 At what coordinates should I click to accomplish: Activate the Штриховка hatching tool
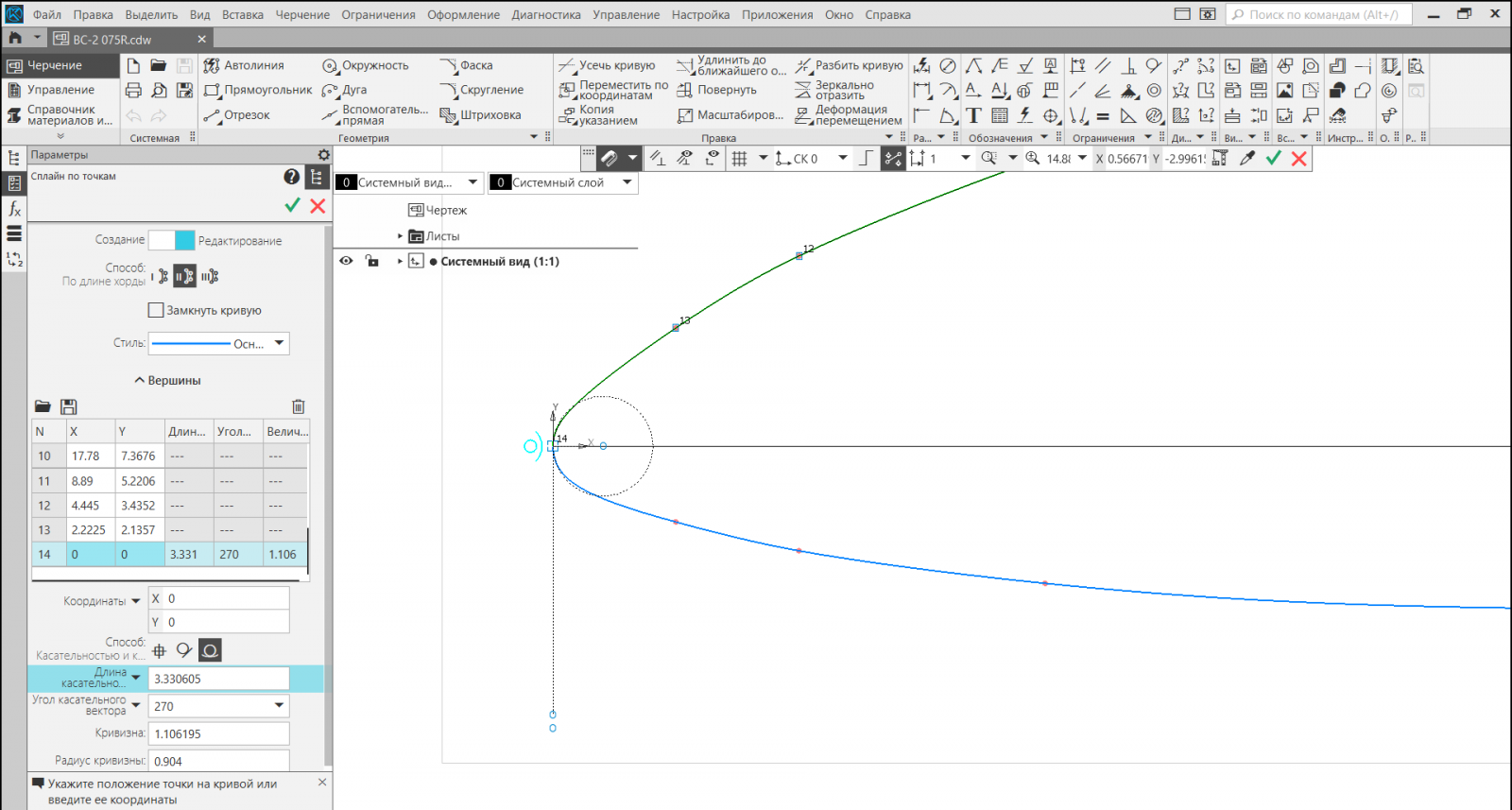pyautogui.click(x=481, y=115)
